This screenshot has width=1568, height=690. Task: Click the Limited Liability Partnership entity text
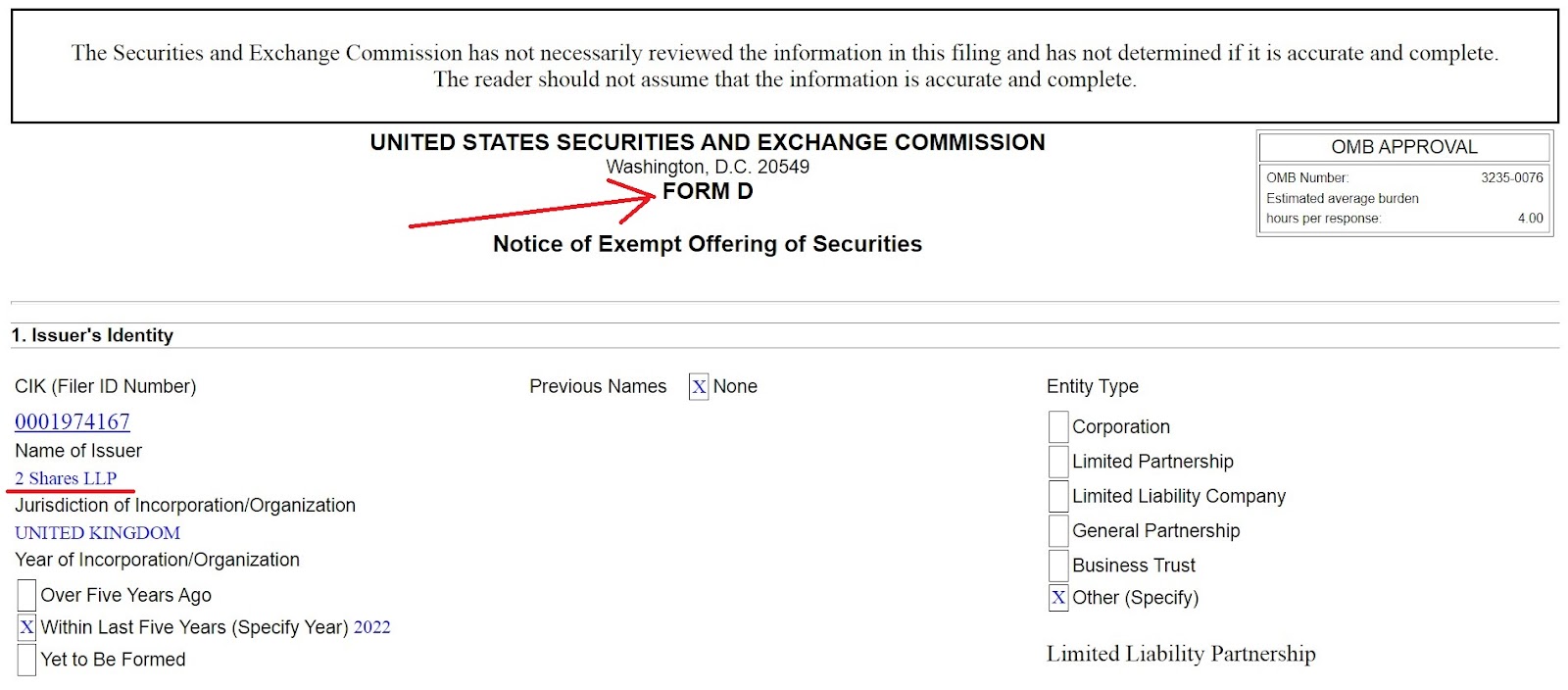[1181, 654]
